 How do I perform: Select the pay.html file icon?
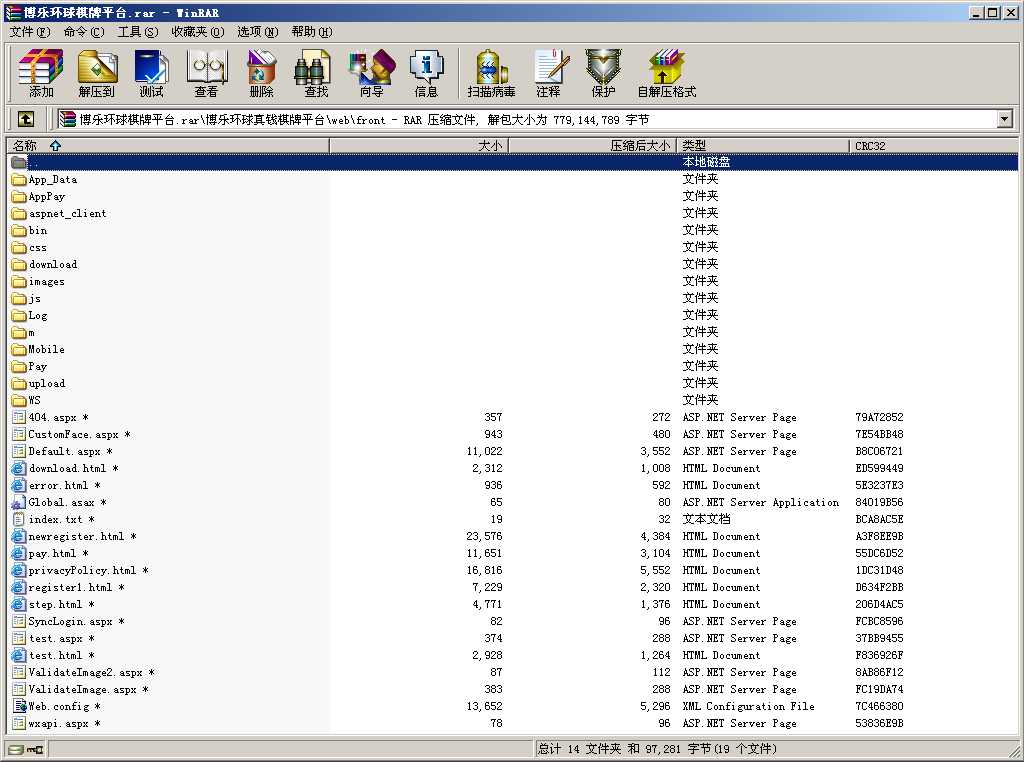pyautogui.click(x=19, y=554)
